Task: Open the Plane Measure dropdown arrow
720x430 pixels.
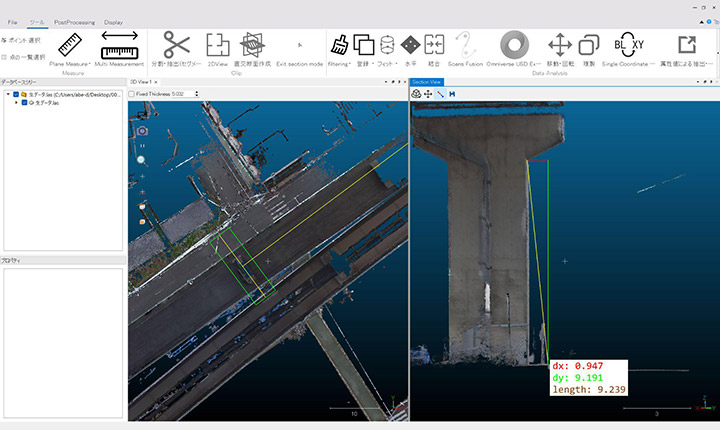Action: pos(90,64)
